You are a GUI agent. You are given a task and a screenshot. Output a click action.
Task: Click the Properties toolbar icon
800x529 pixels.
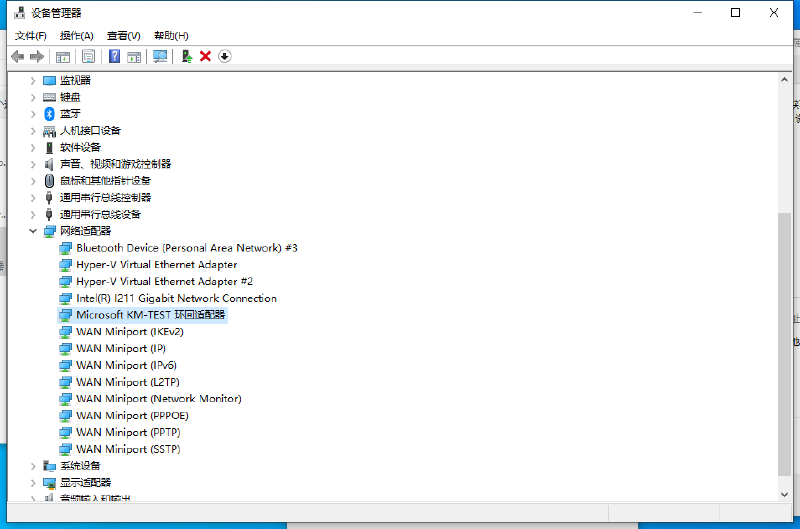pos(88,57)
